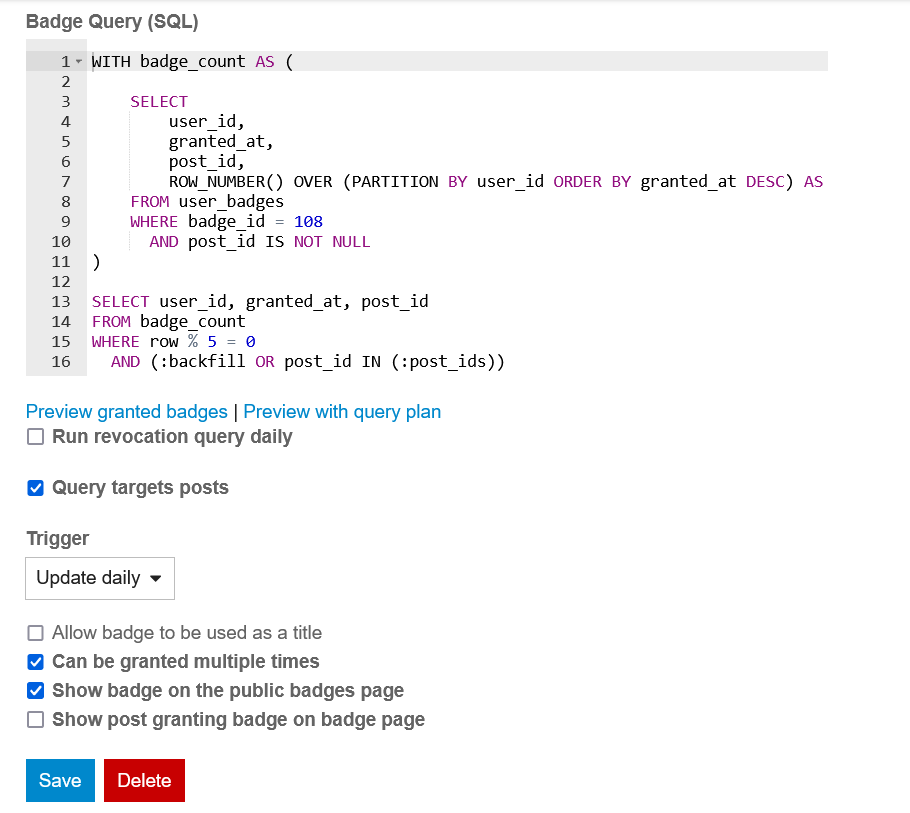Delete this badge
The width and height of the screenshot is (910, 813).
click(x=145, y=781)
